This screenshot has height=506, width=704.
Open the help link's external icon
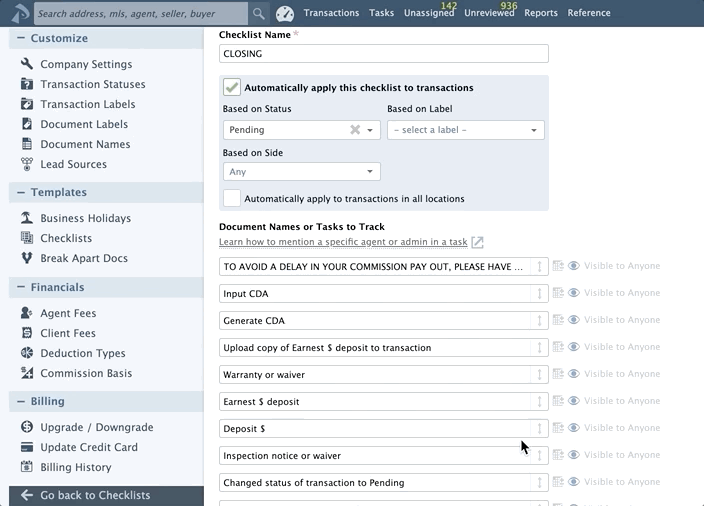pyautogui.click(x=477, y=242)
